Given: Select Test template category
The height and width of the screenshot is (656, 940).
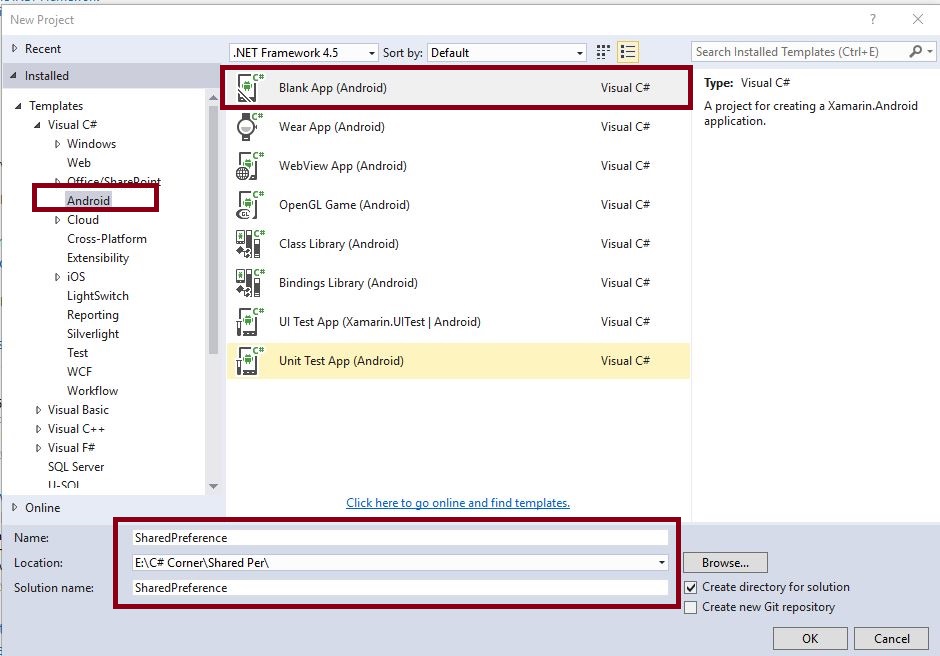Looking at the screenshot, I should coord(77,353).
